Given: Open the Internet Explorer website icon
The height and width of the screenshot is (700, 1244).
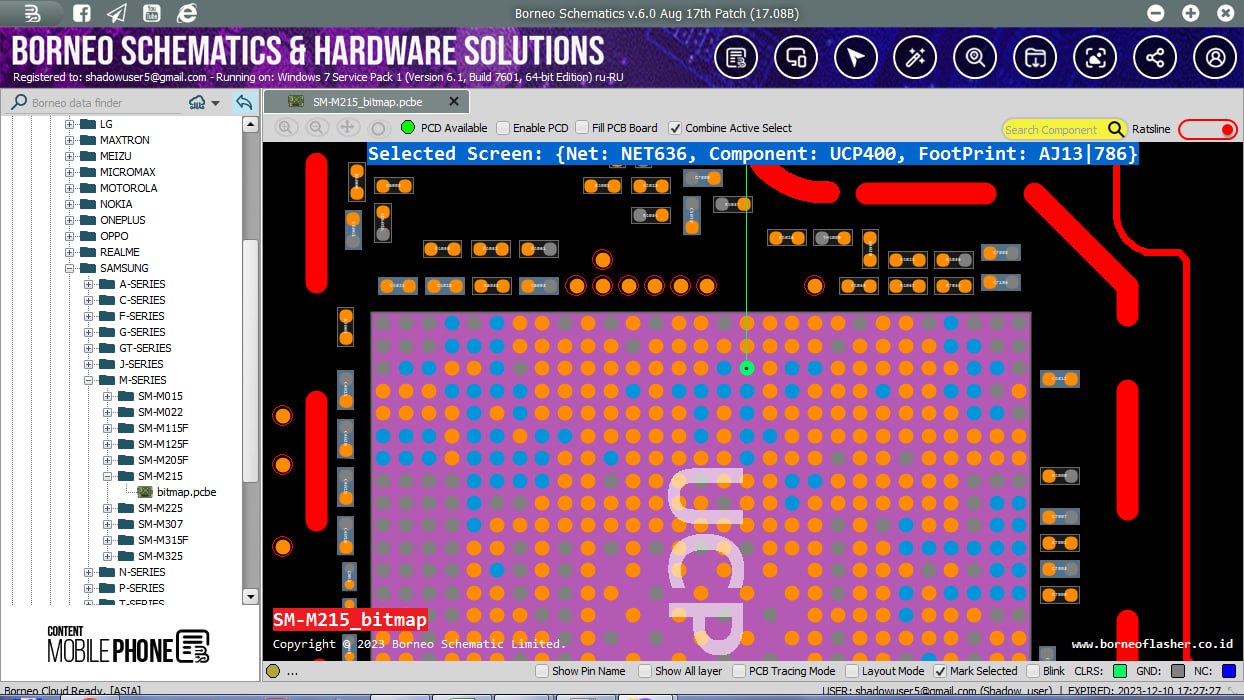Looking at the screenshot, I should 186,13.
